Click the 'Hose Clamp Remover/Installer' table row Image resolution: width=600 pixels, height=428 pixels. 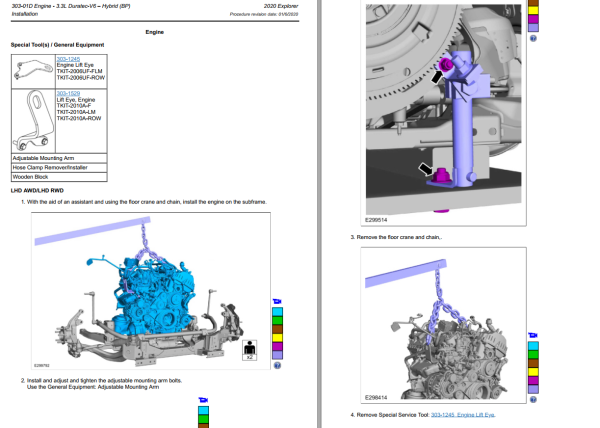59,168
